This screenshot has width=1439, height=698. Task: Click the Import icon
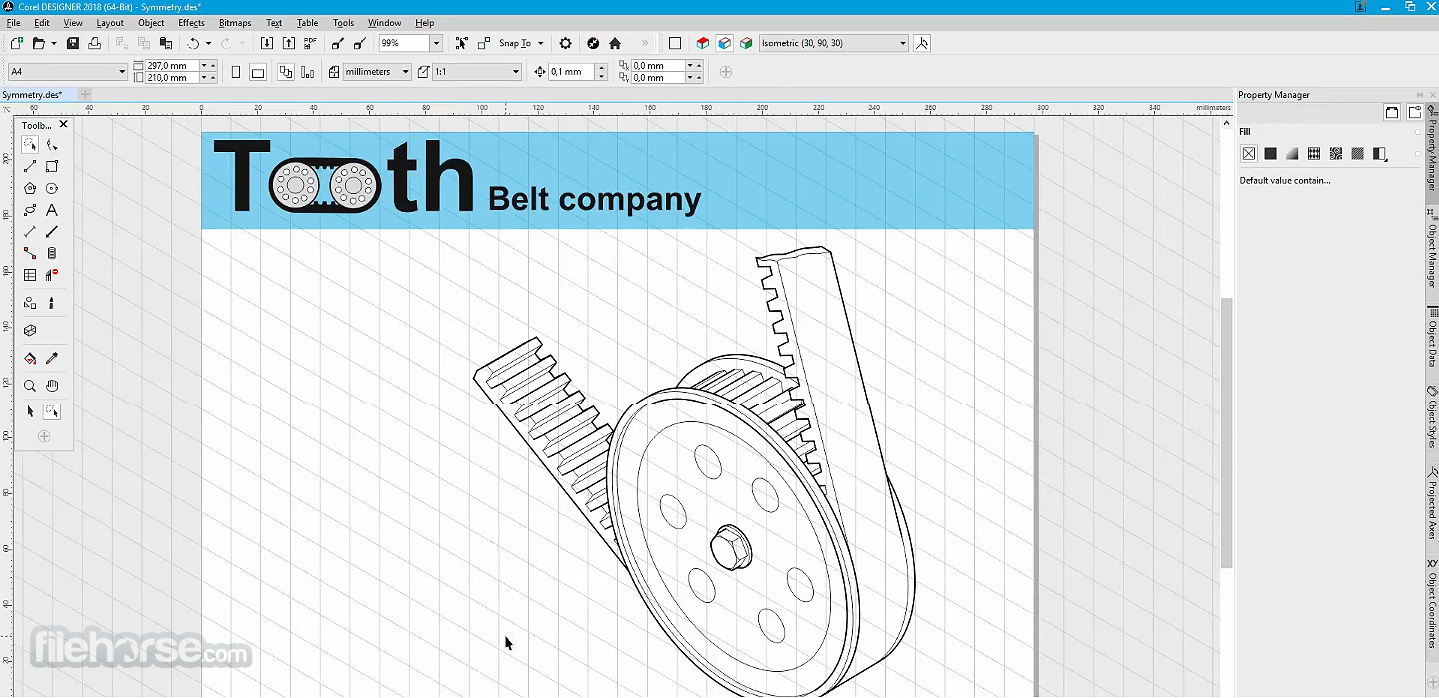tap(267, 43)
